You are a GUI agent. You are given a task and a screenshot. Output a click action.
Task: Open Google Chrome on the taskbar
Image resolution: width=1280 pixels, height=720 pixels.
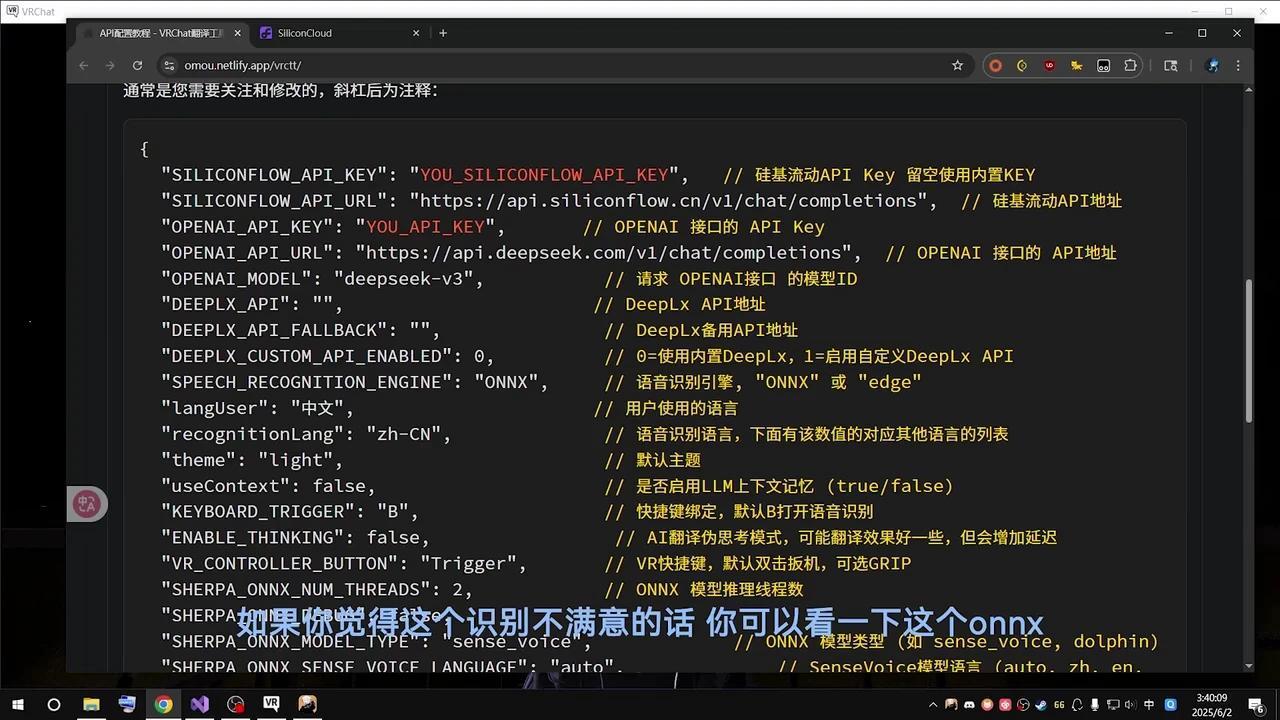pos(163,704)
